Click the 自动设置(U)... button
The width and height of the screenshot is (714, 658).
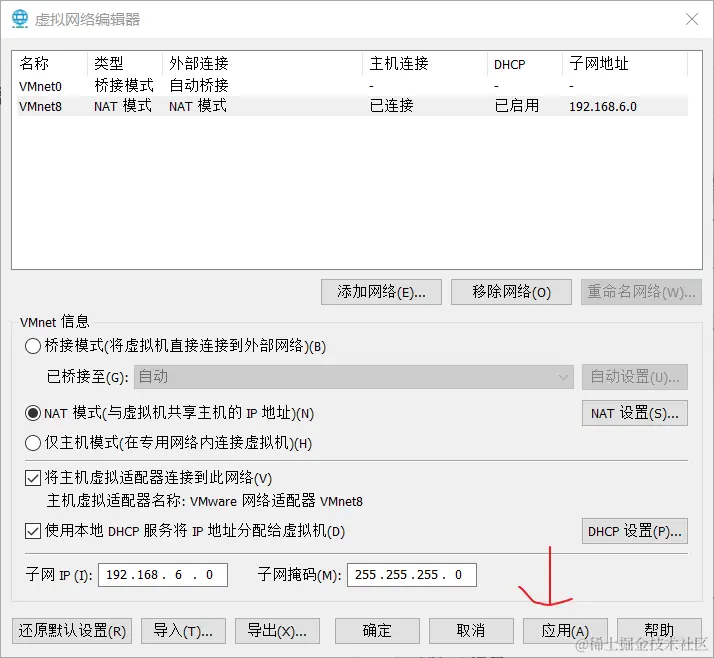(x=635, y=377)
